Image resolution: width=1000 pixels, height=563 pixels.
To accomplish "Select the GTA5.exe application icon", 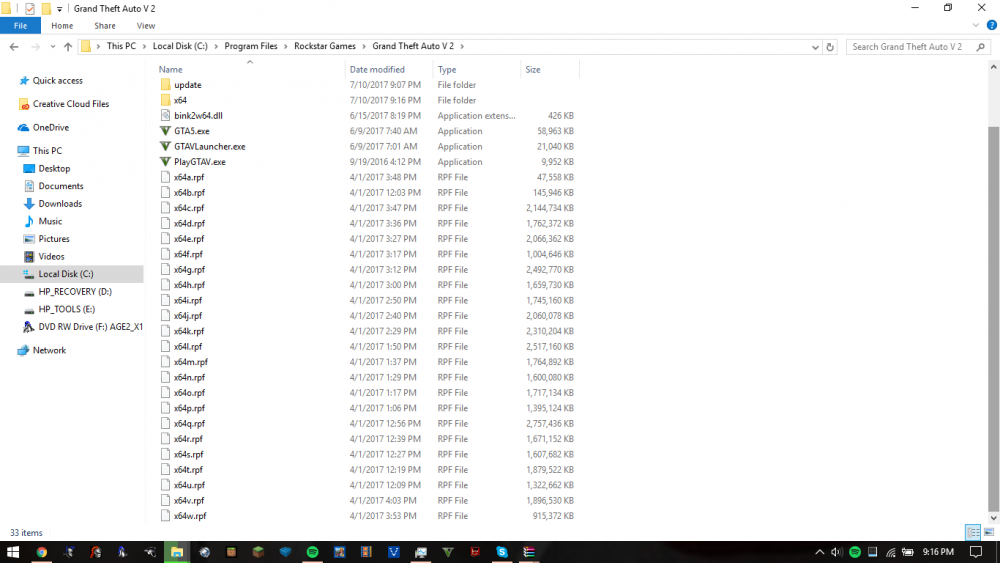I will [166, 131].
